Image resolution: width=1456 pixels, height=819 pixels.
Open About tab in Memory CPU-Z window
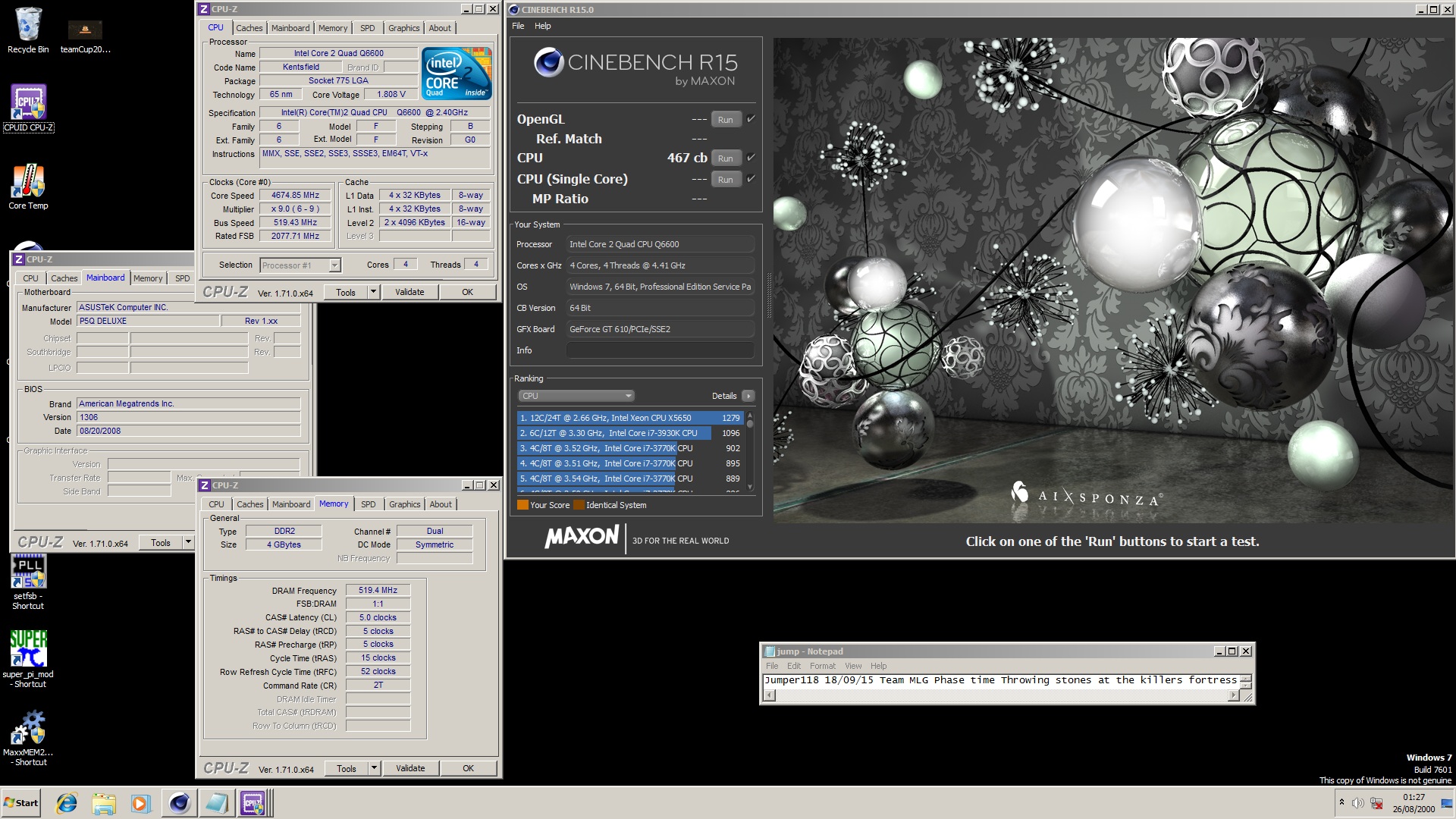[441, 504]
